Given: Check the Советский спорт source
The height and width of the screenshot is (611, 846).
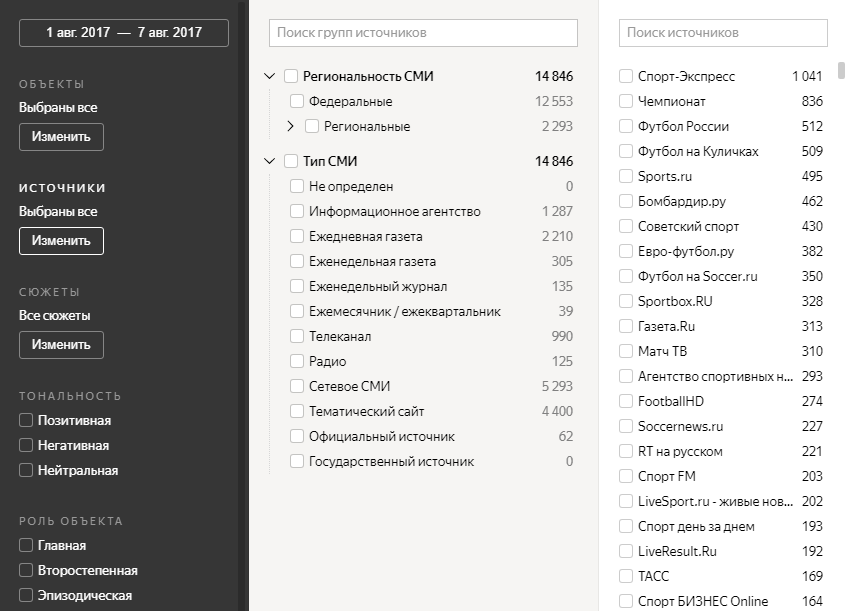Looking at the screenshot, I should [x=626, y=226].
